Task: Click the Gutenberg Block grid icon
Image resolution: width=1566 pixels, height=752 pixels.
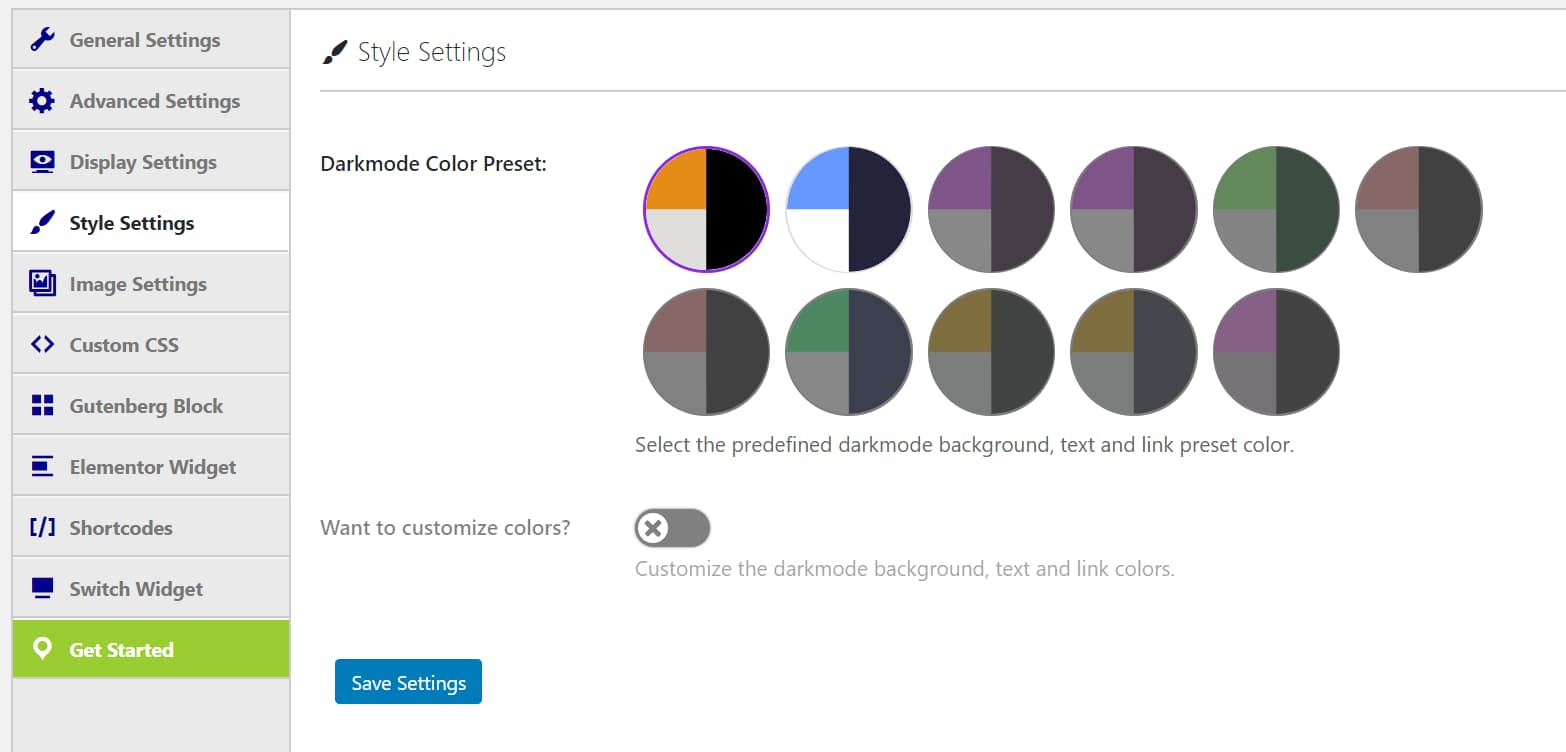Action: click(42, 406)
